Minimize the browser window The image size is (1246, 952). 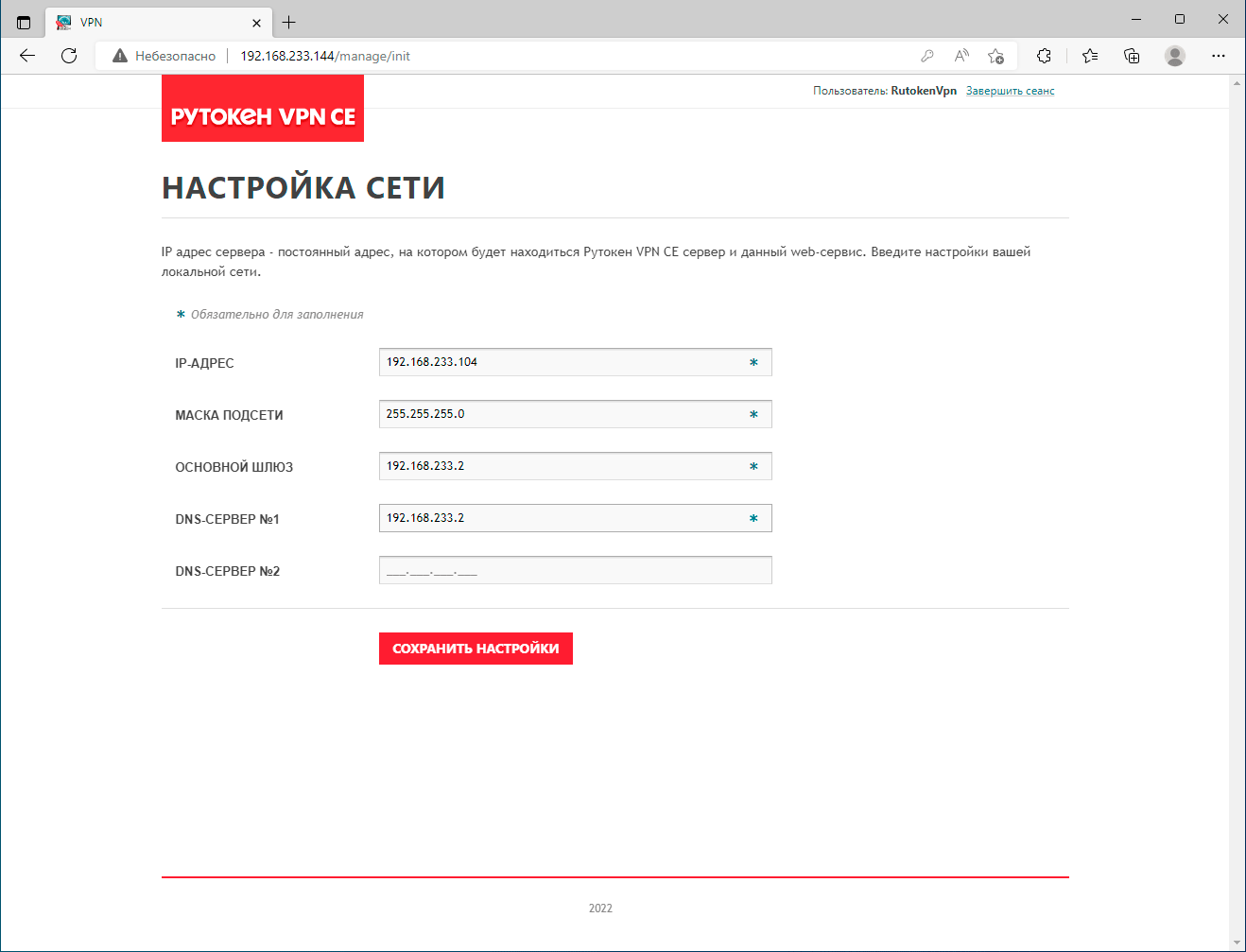(x=1136, y=19)
